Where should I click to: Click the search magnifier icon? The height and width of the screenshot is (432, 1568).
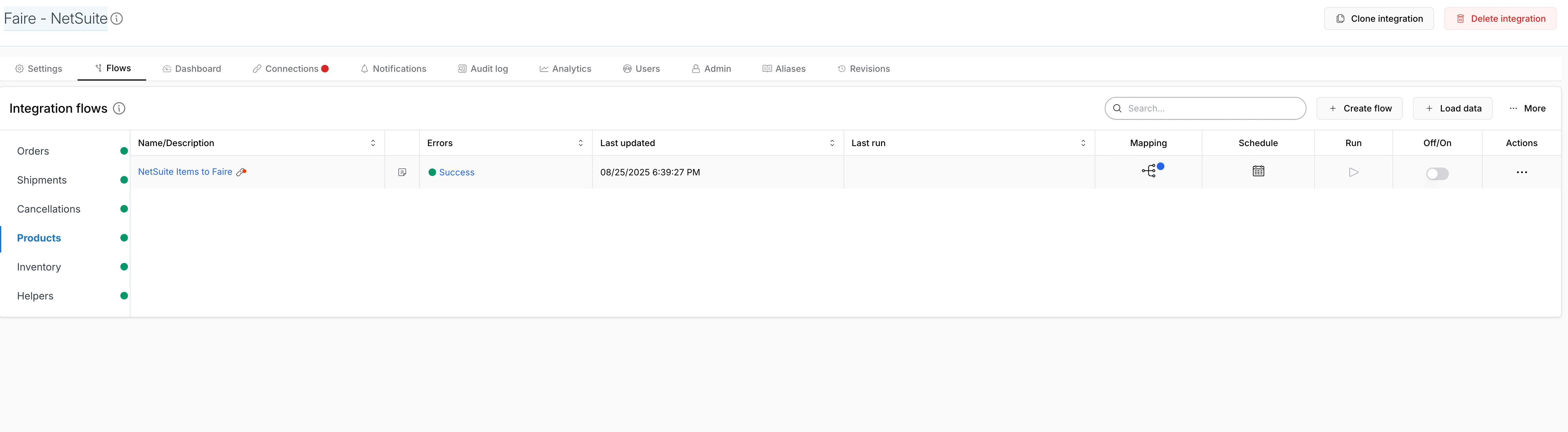pos(1117,108)
